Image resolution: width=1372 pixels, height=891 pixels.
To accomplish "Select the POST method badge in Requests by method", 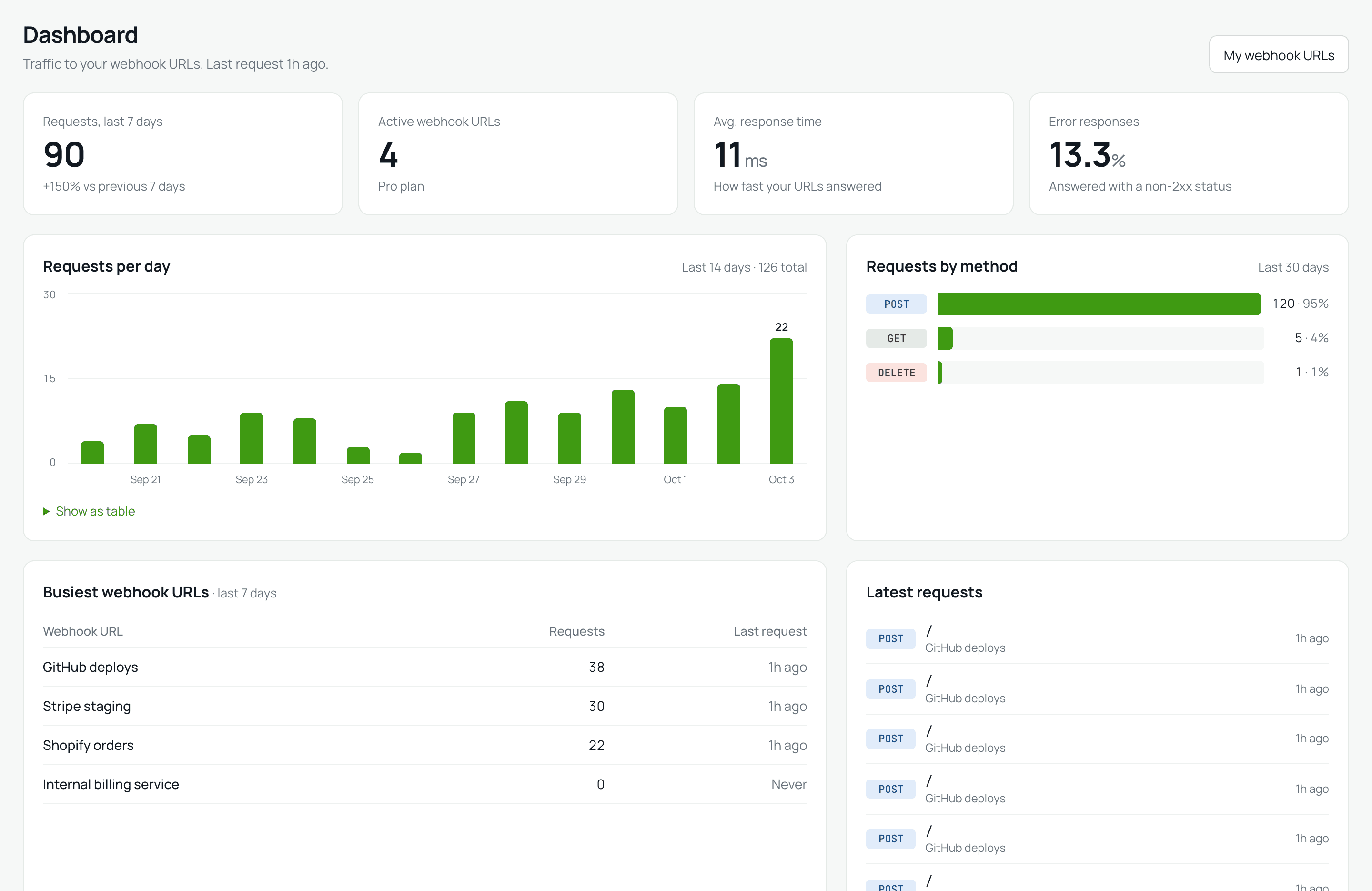I will (896, 304).
